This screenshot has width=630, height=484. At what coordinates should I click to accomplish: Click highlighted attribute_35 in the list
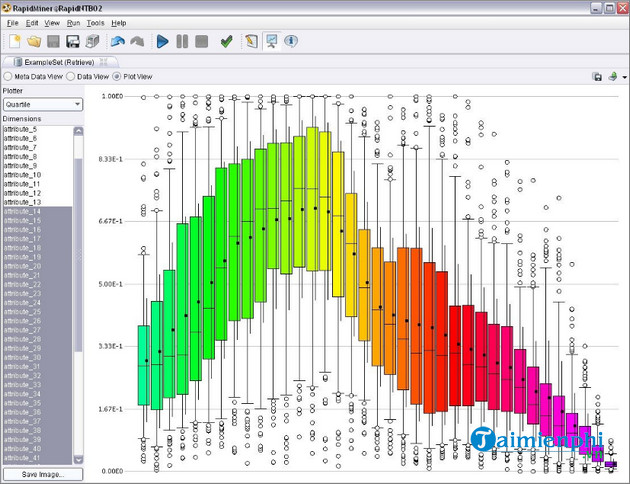click(37, 403)
